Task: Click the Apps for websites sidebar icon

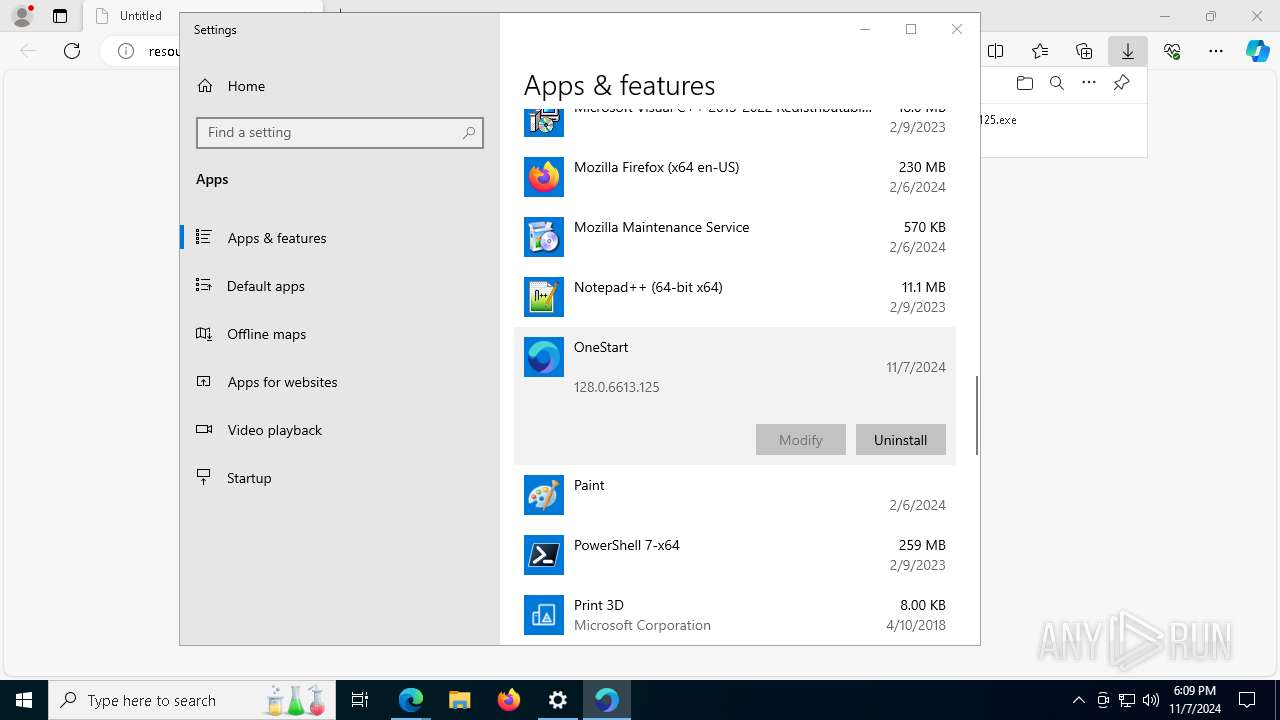Action: 204,381
